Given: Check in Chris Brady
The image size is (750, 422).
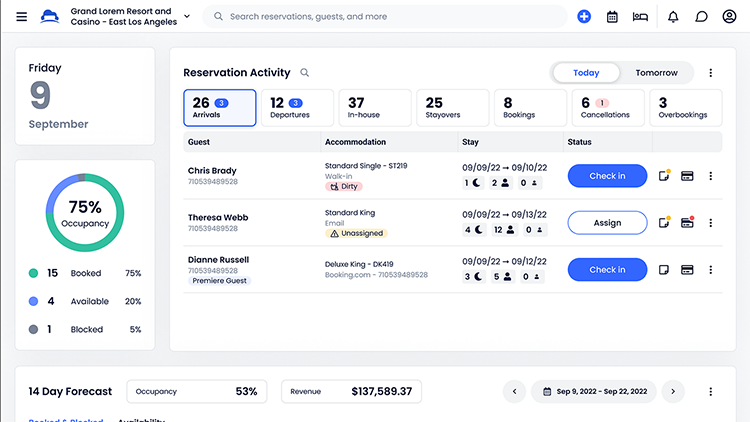Looking at the screenshot, I should tap(607, 176).
